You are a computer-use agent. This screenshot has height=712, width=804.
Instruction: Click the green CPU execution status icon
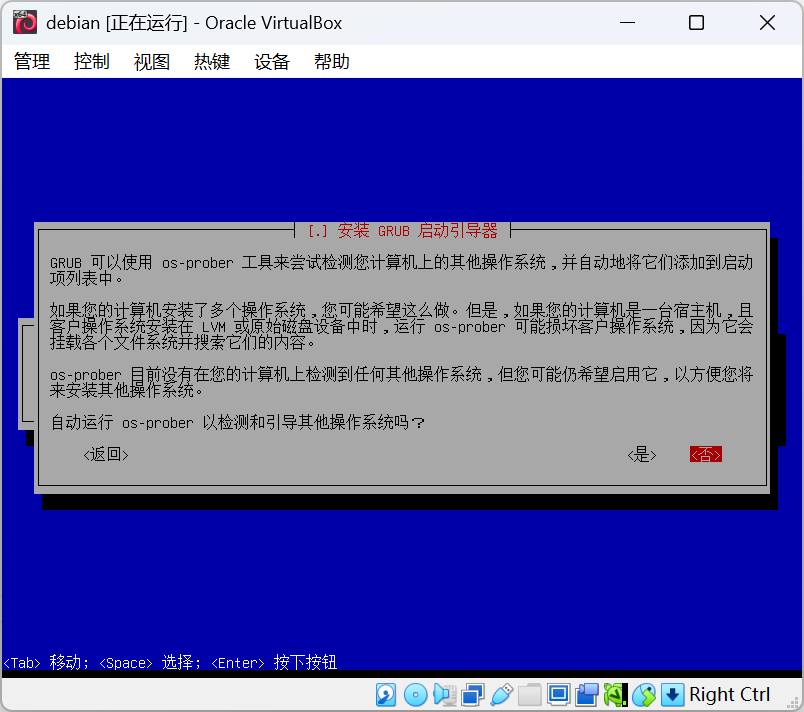[x=615, y=695]
